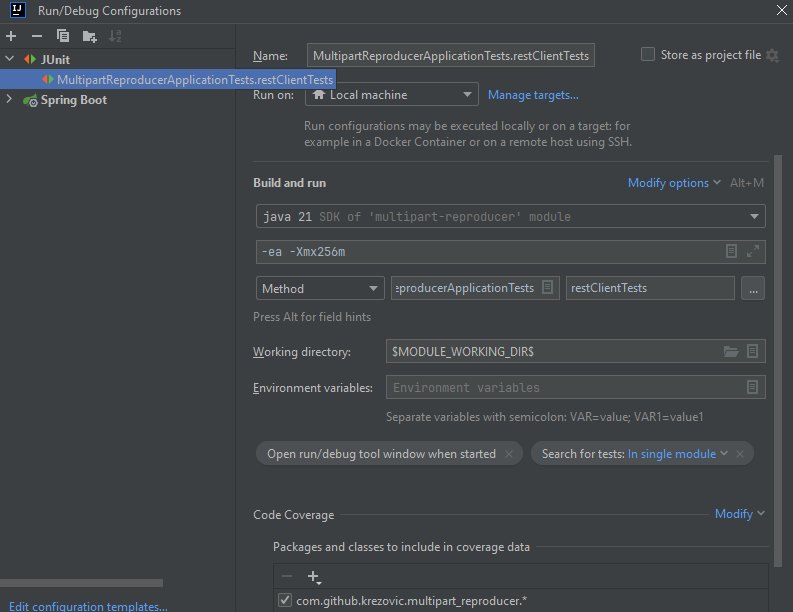Insert macros in VM options field

tap(731, 251)
